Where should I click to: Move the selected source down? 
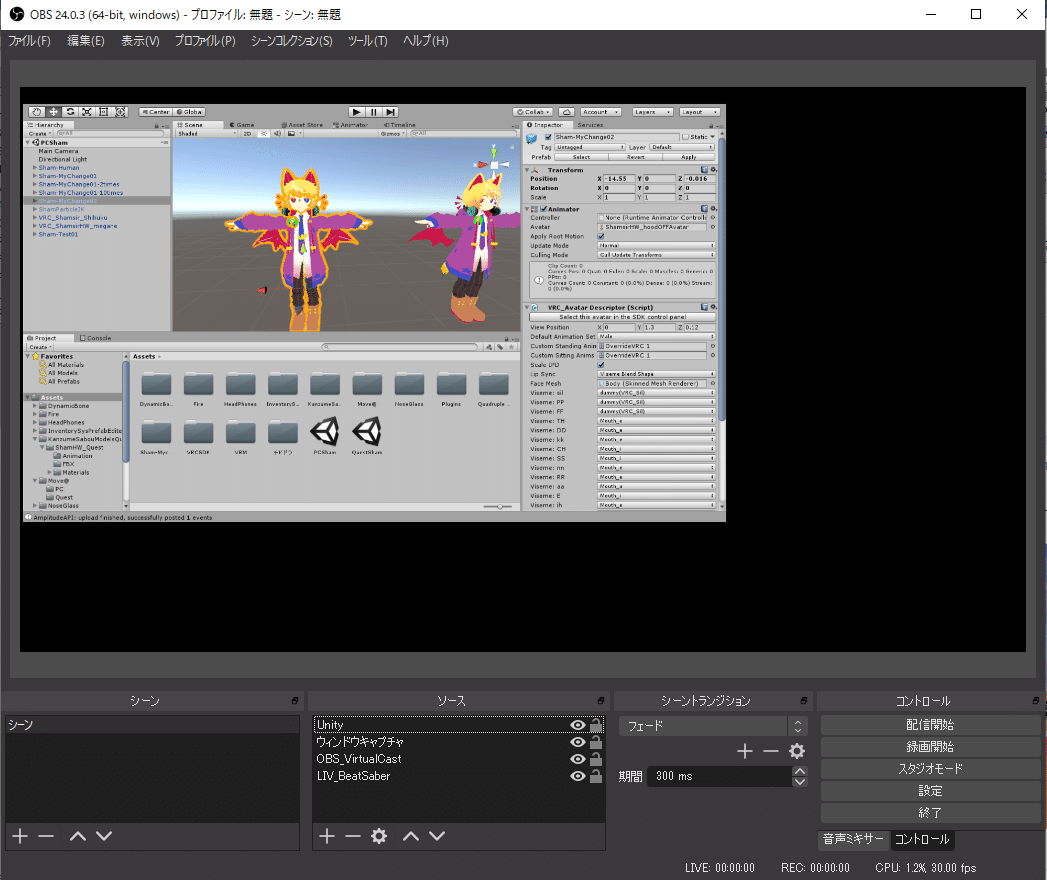point(437,836)
